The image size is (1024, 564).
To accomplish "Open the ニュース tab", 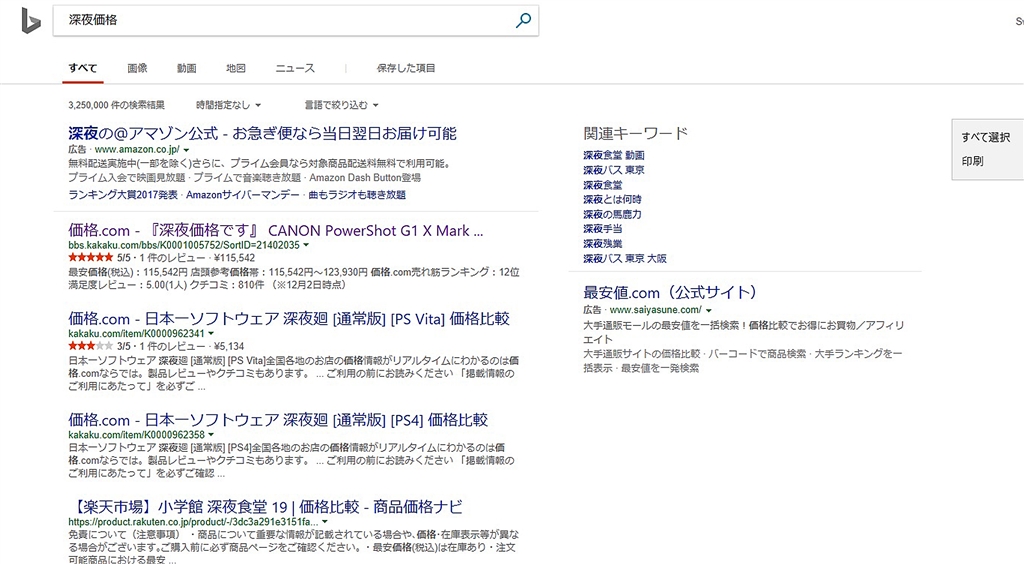I will tap(295, 68).
